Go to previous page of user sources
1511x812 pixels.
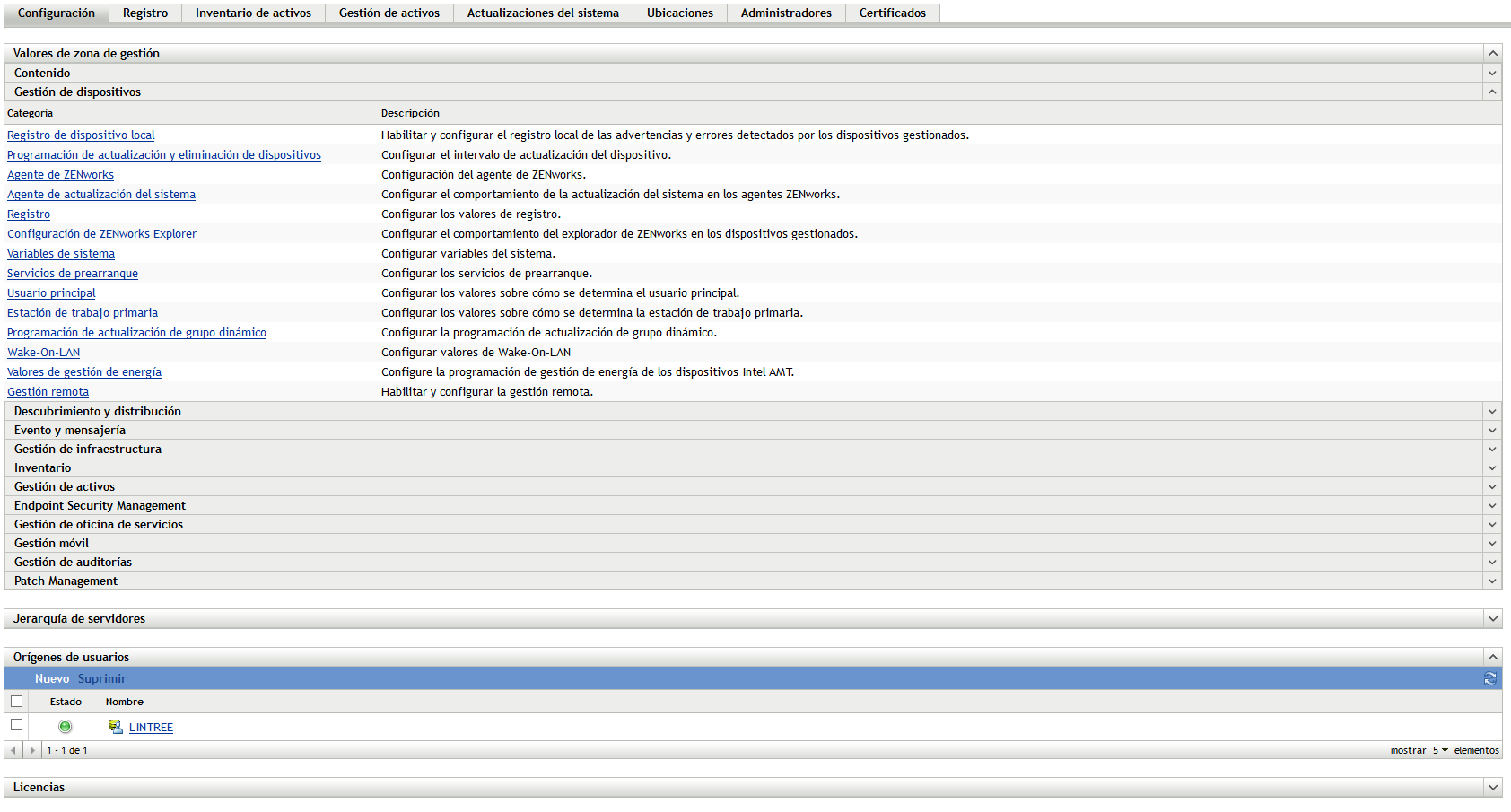pyautogui.click(x=13, y=750)
